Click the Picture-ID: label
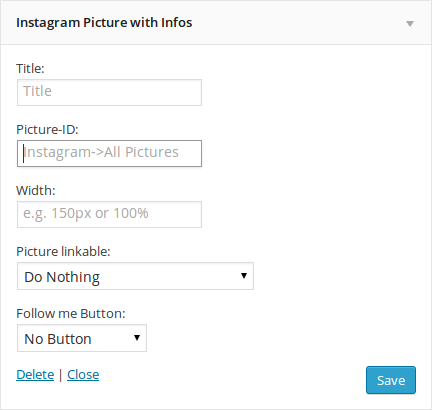This screenshot has height=410, width=432. click(47, 129)
